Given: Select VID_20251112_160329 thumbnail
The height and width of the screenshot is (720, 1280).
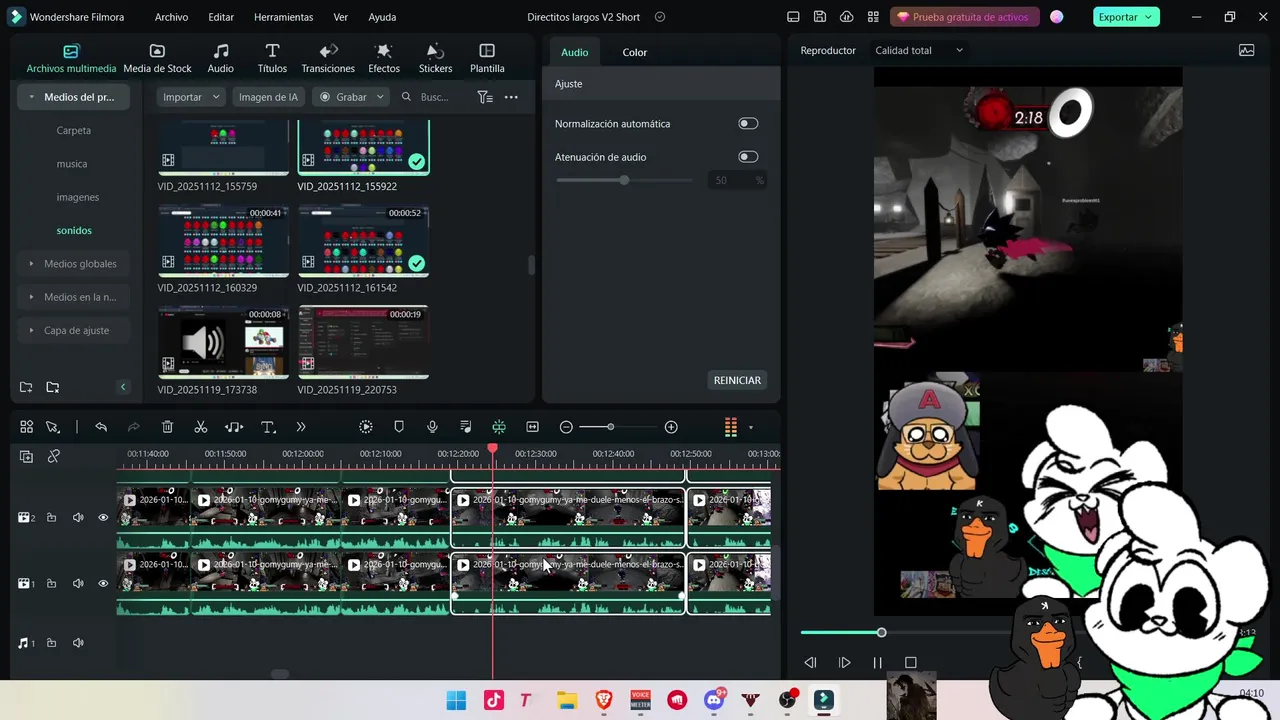Looking at the screenshot, I should pyautogui.click(x=223, y=241).
